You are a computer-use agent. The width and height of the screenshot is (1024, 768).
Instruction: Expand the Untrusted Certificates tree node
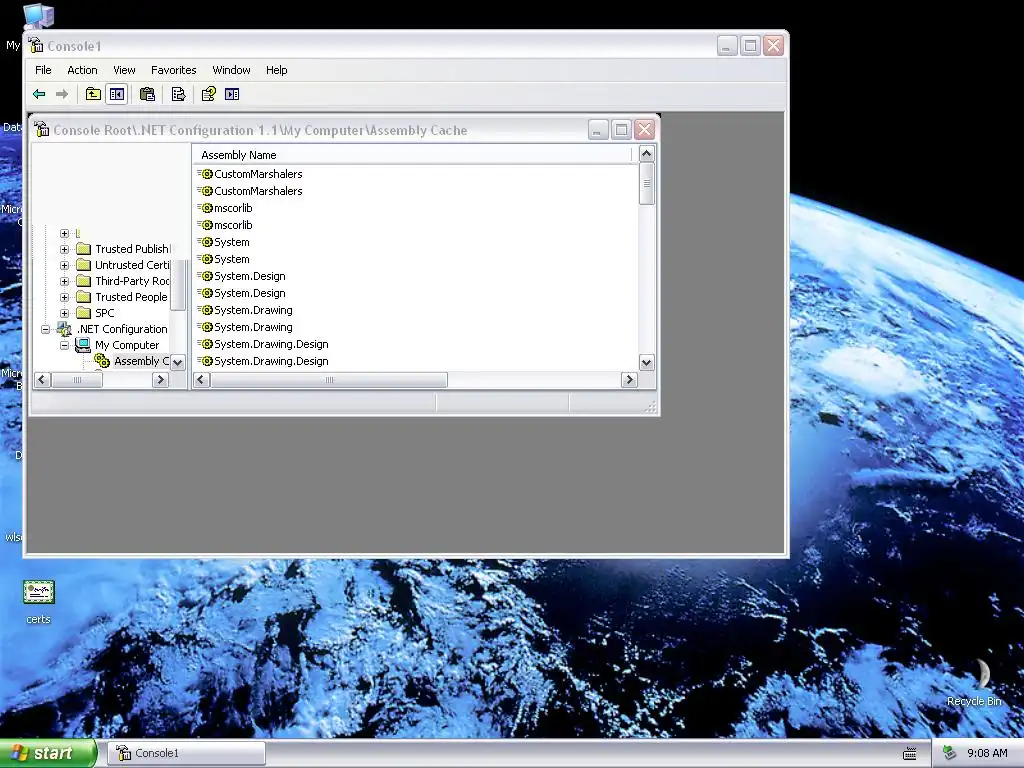coord(64,265)
